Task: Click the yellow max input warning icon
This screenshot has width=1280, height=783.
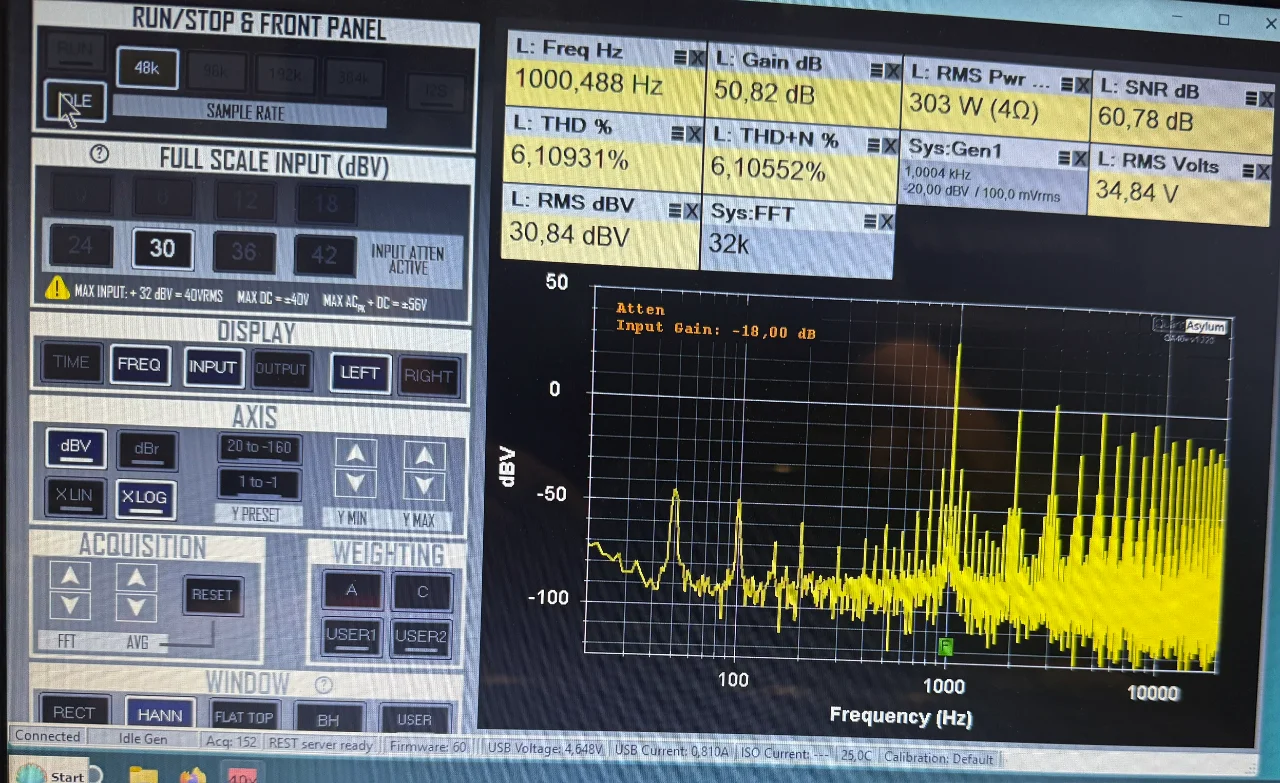Action: [57, 289]
